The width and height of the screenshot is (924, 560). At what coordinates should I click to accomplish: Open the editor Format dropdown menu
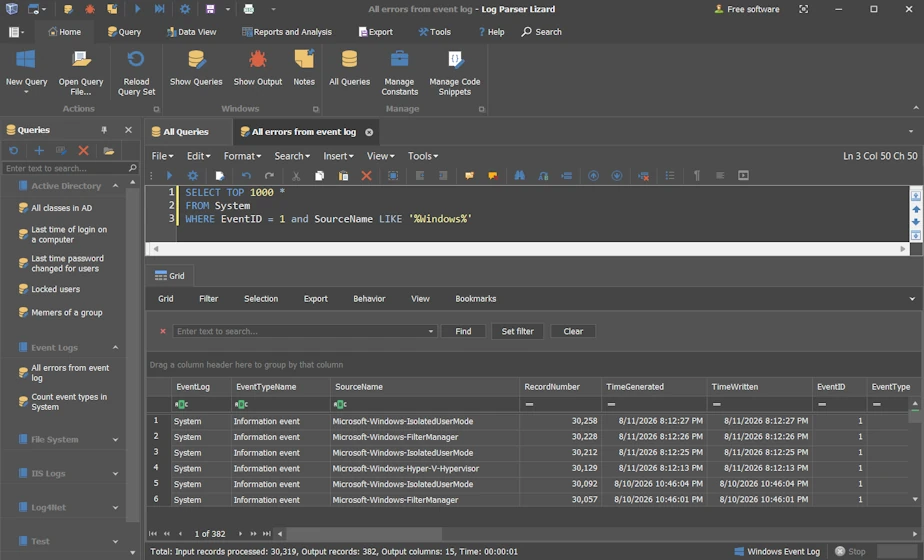242,156
